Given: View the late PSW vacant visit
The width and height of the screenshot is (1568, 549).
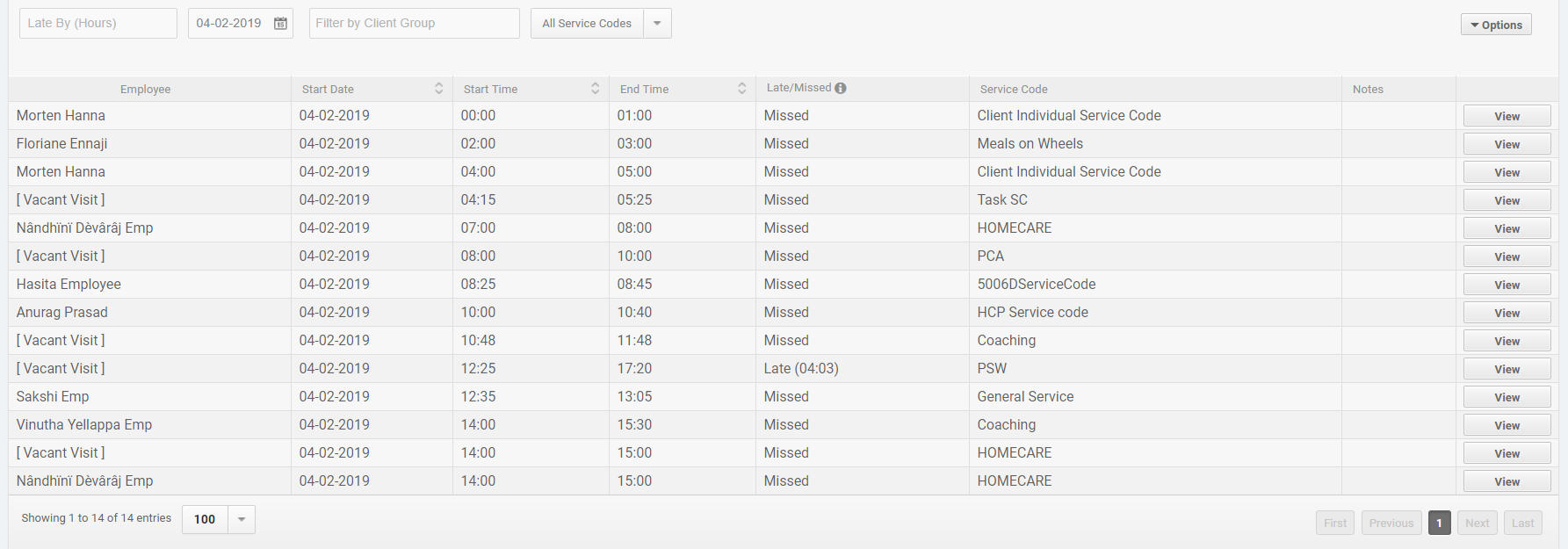Looking at the screenshot, I should pyautogui.click(x=1507, y=370).
